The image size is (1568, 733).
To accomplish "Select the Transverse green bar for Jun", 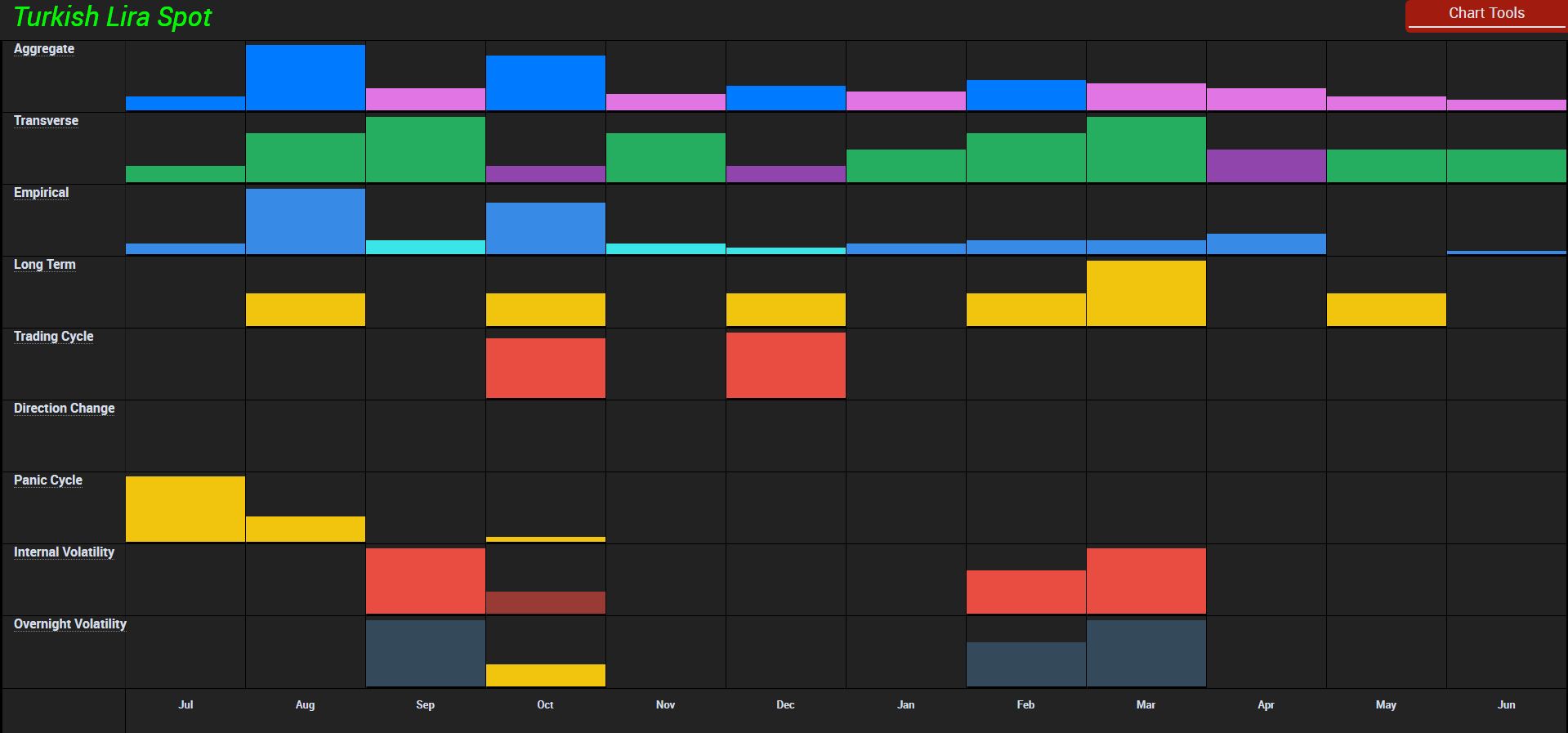I will (x=1507, y=166).
